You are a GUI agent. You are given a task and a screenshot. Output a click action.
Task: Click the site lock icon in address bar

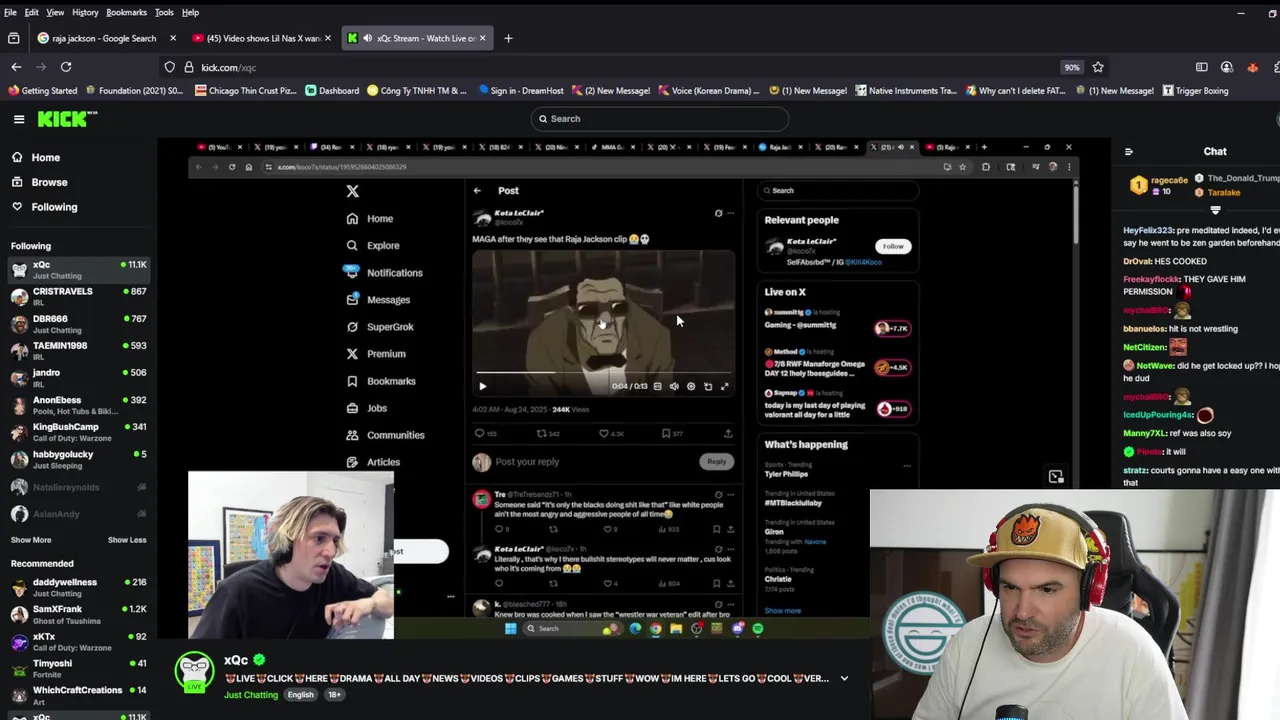click(x=187, y=67)
